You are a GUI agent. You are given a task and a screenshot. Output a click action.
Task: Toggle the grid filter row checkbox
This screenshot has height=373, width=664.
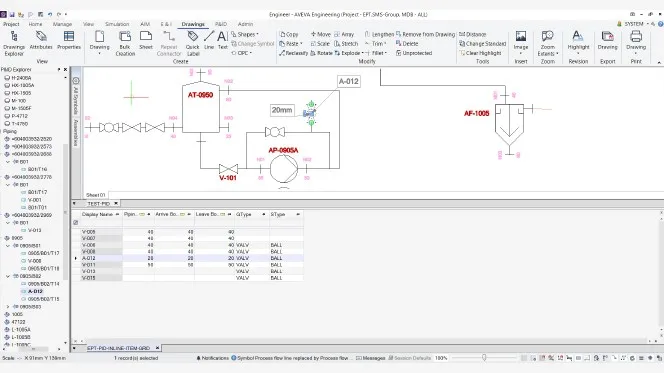pos(75,222)
